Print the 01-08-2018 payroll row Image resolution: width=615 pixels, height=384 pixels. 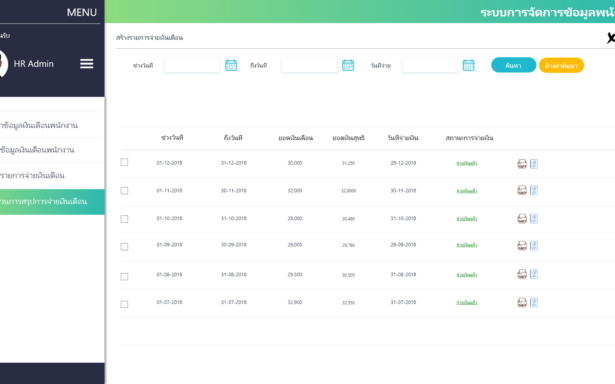pos(522,274)
